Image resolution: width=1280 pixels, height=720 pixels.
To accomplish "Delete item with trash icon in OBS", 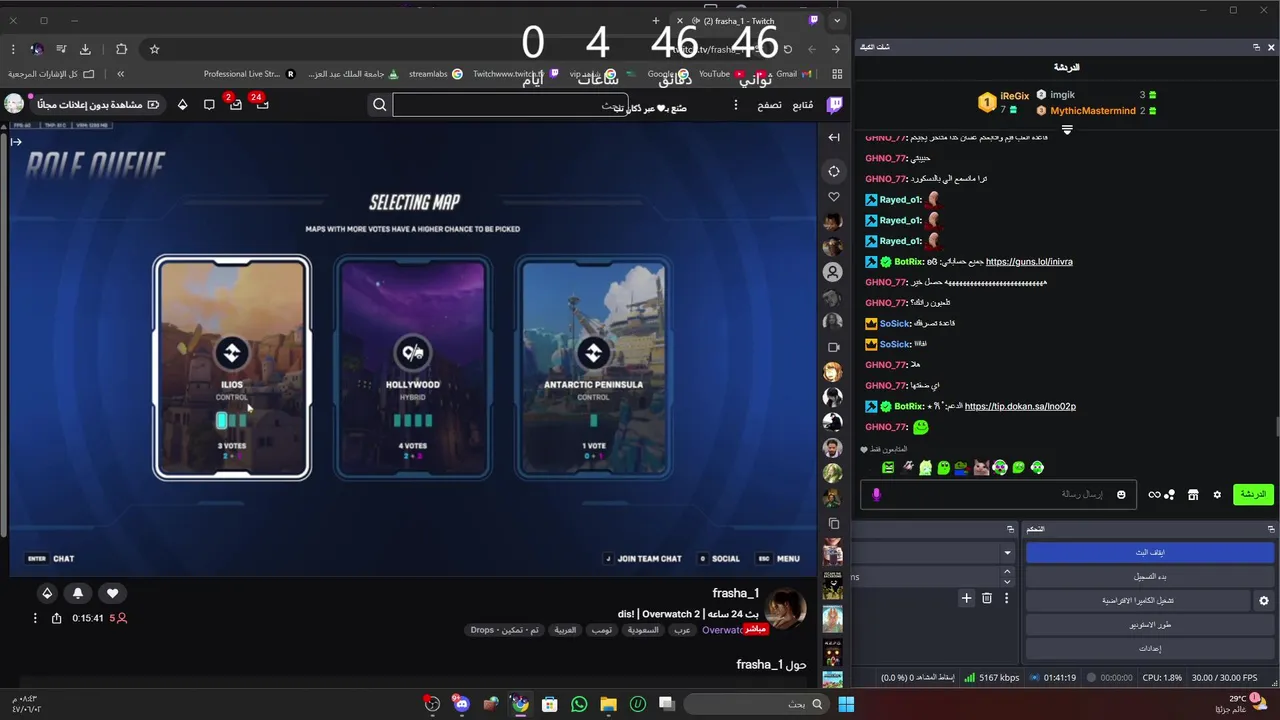I will point(987,598).
